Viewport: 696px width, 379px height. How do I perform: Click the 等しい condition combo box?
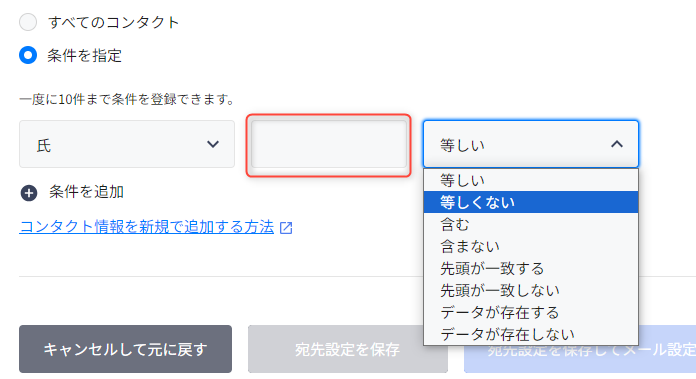531,144
